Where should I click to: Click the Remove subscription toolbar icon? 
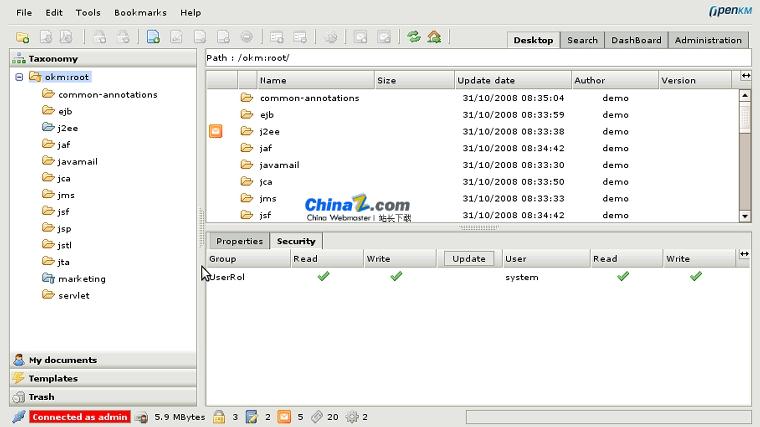click(x=384, y=37)
